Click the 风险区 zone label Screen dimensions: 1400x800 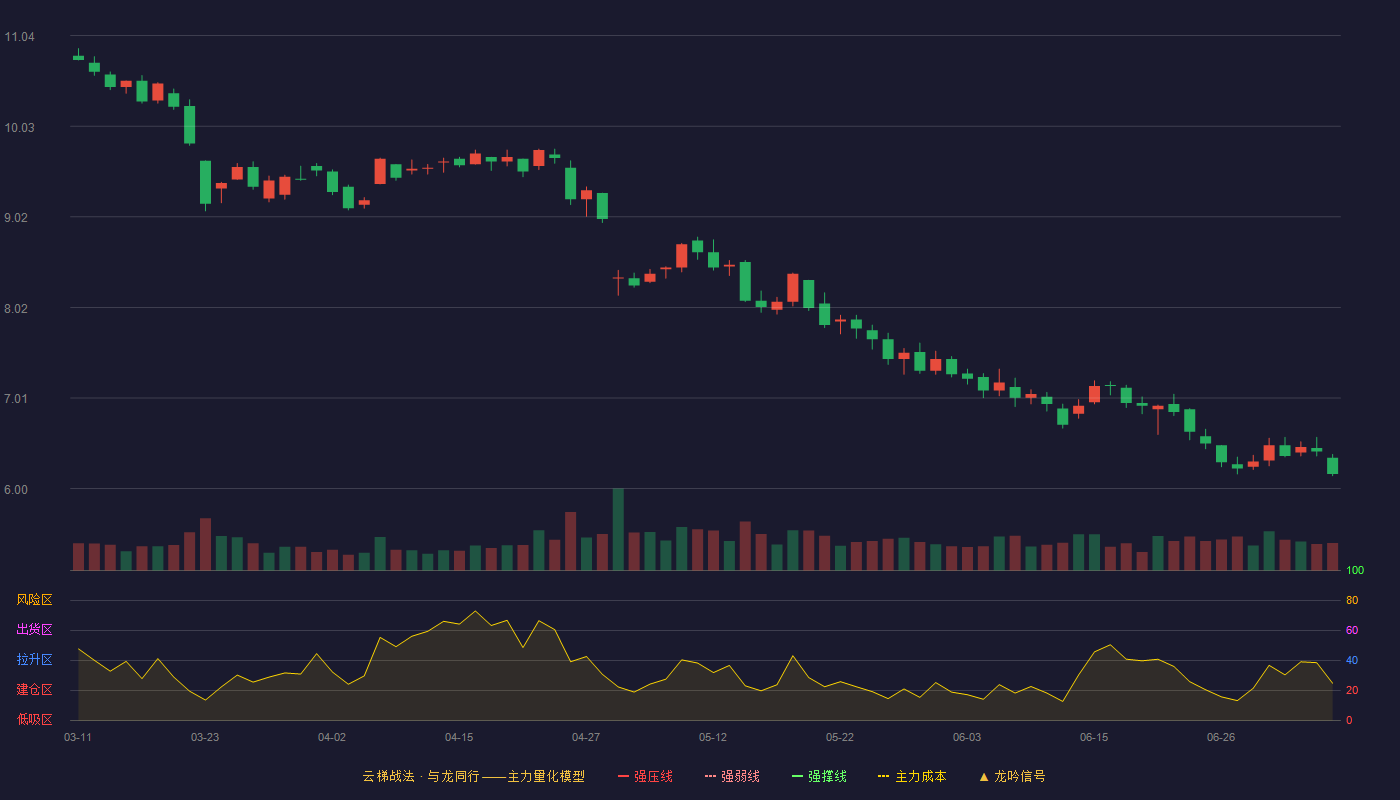(34, 600)
